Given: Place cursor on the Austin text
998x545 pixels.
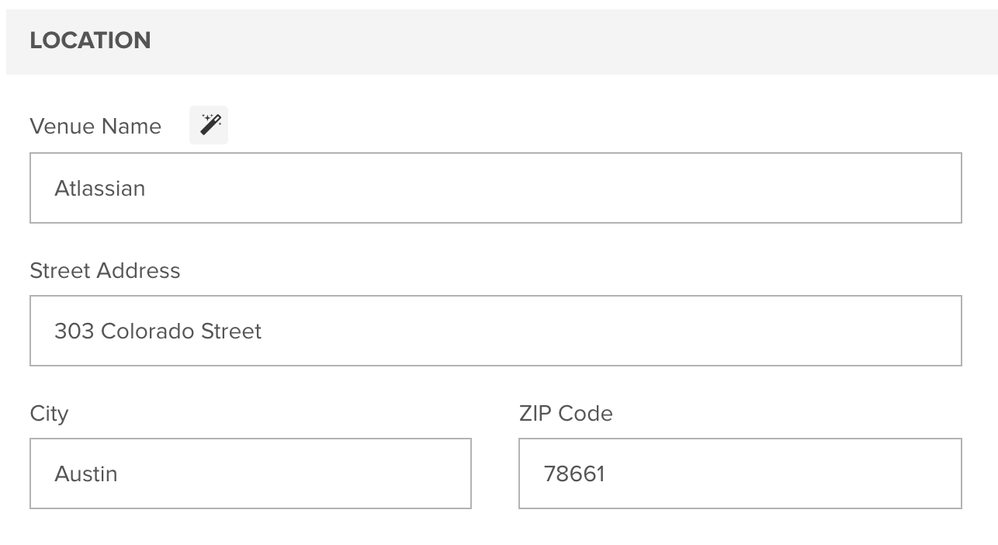Looking at the screenshot, I should point(86,474).
